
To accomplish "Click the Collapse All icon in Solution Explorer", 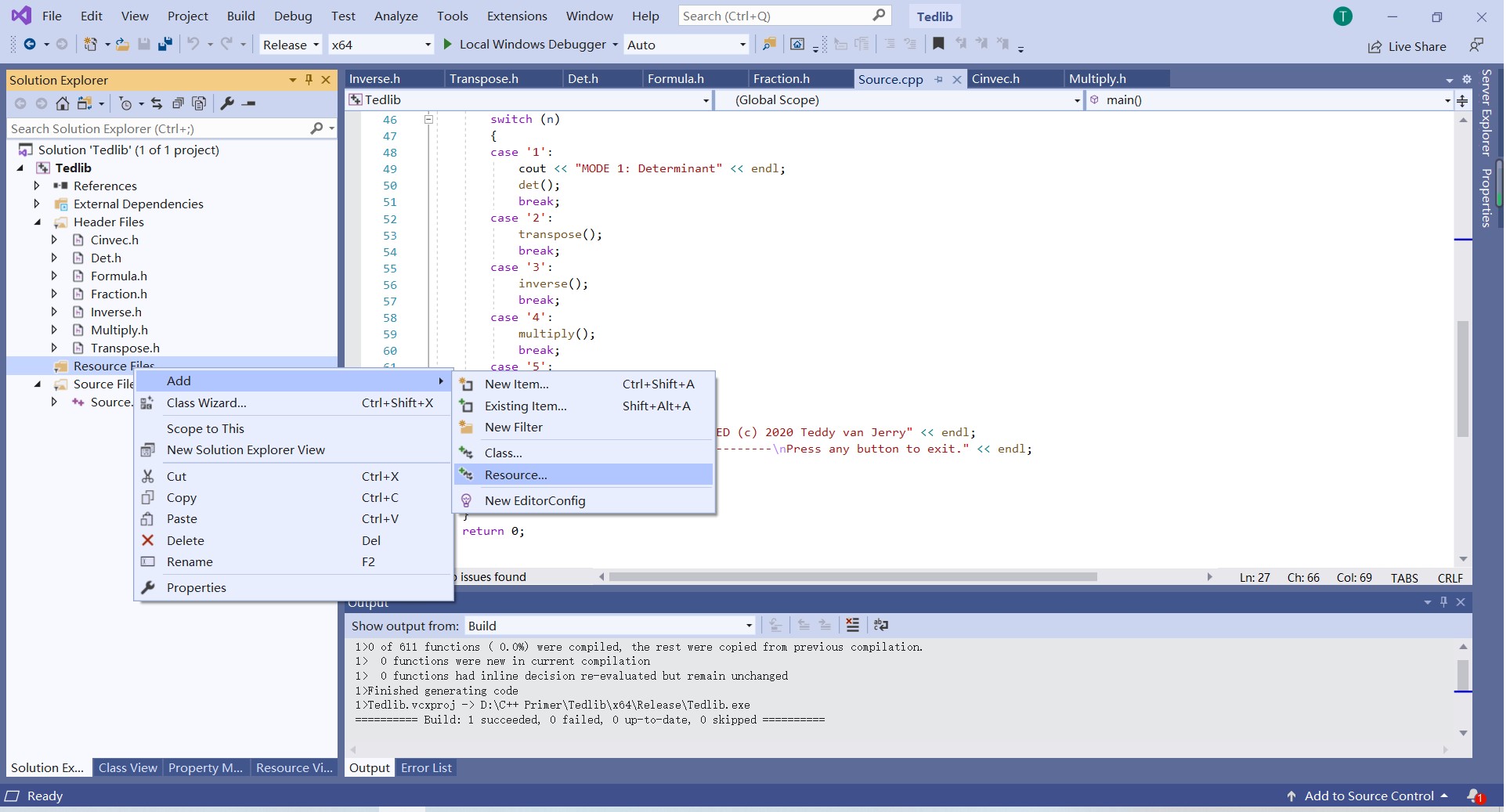I will click(179, 103).
